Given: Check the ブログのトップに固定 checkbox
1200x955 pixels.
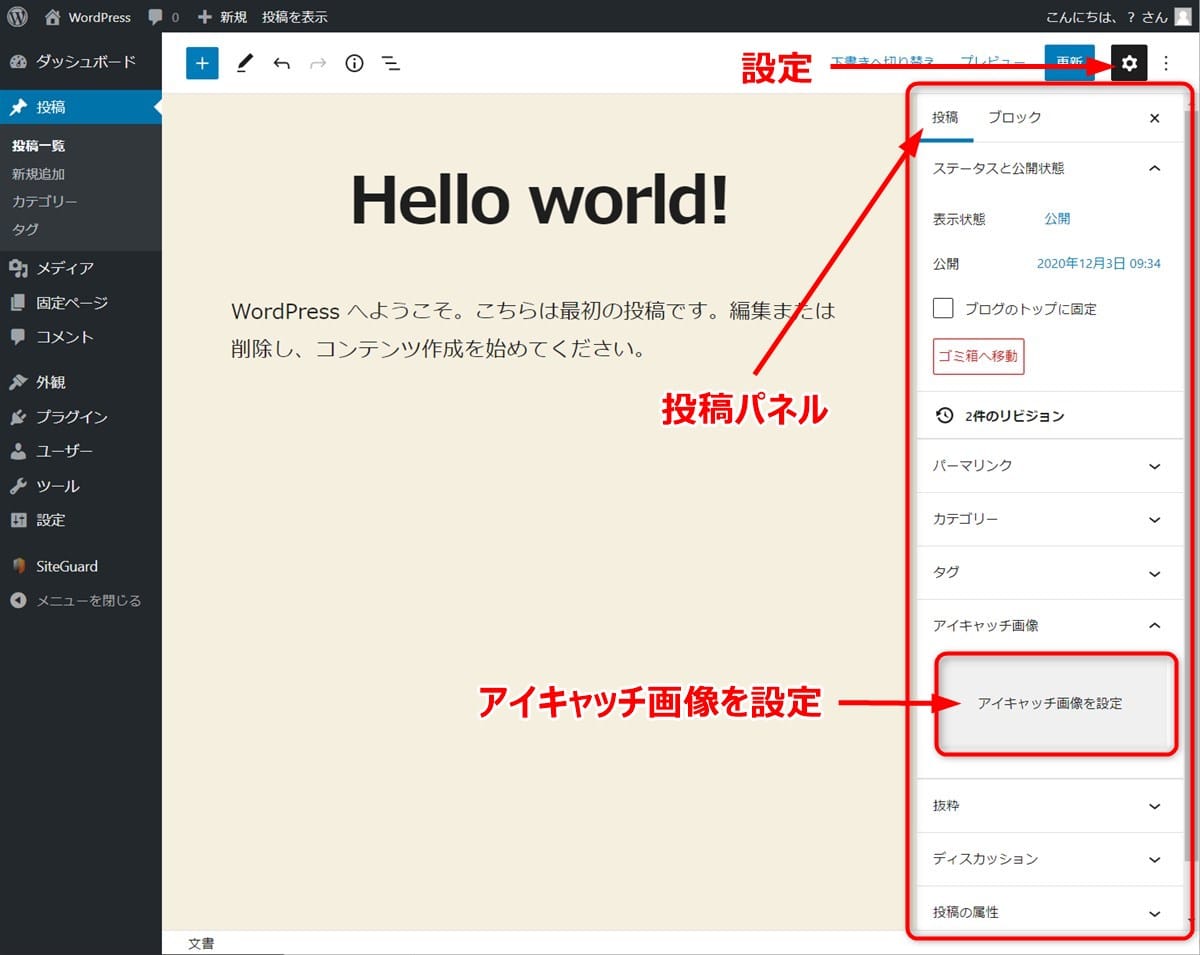Looking at the screenshot, I should coord(943,308).
